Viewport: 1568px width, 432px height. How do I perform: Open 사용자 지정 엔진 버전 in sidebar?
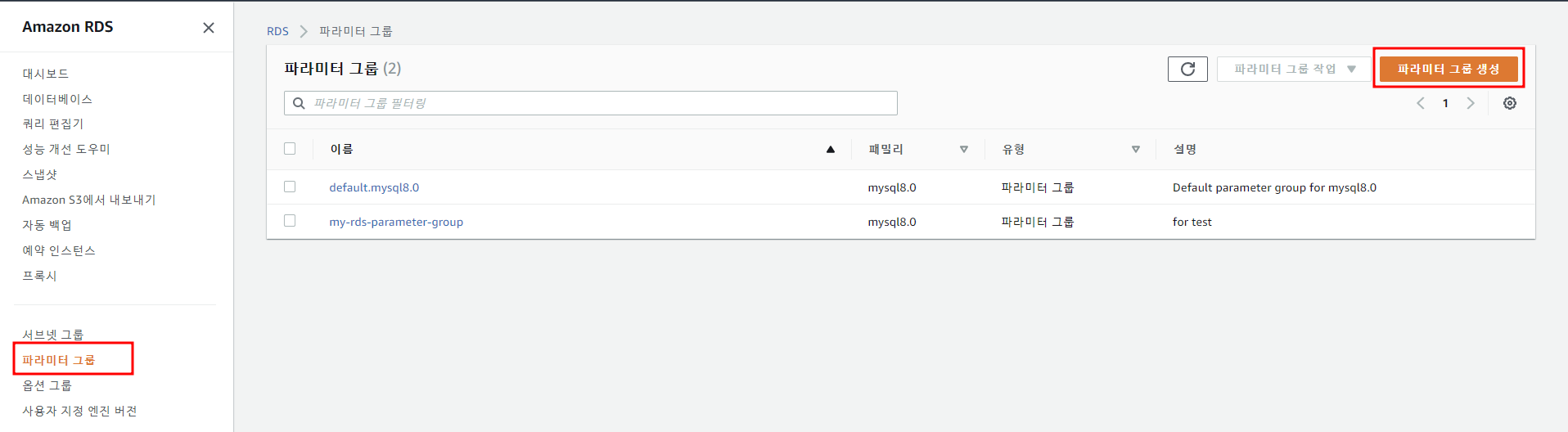click(x=79, y=411)
